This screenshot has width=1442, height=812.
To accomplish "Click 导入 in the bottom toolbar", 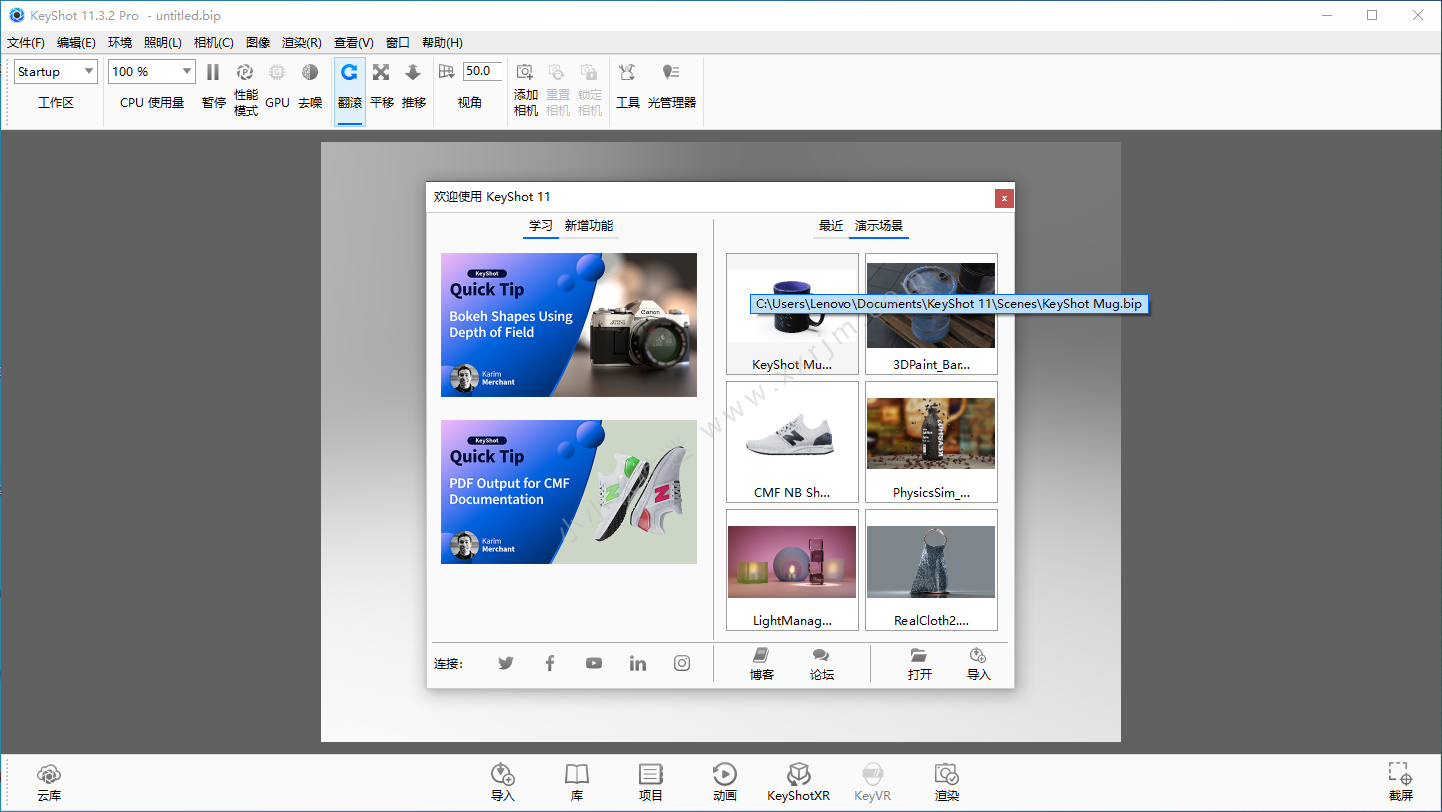I will tap(503, 783).
